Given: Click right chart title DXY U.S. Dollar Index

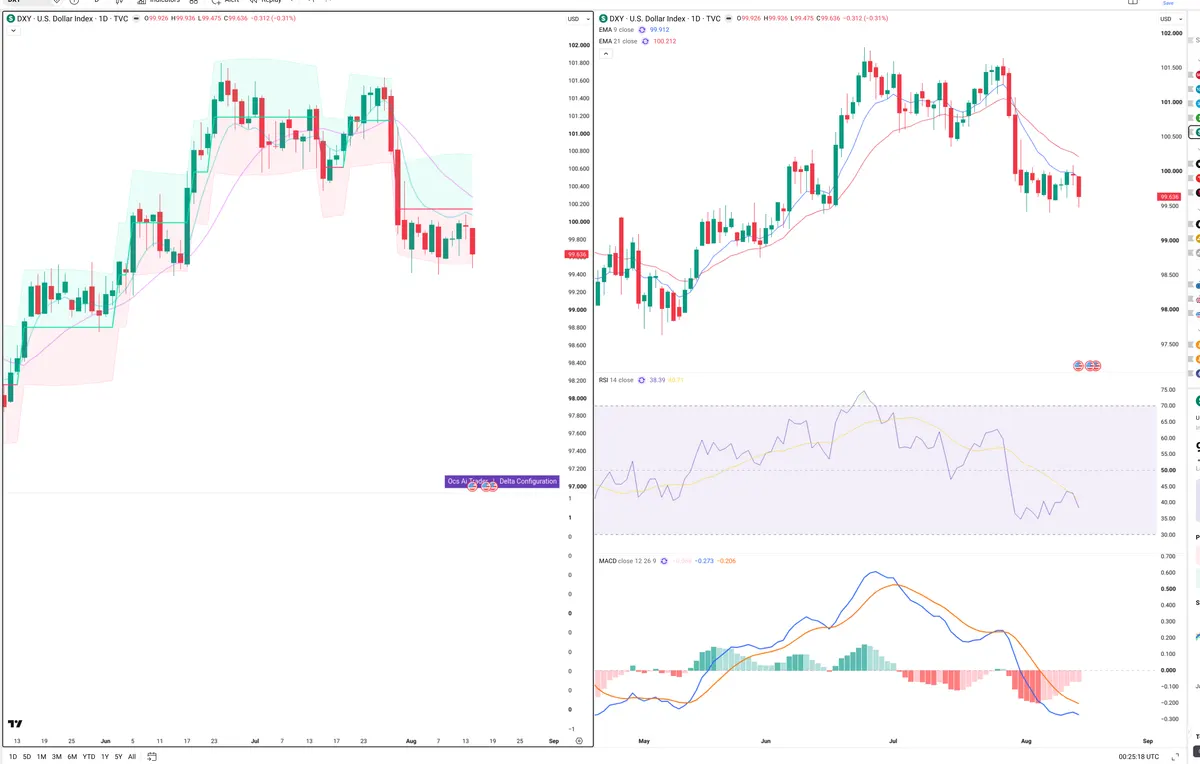Looking at the screenshot, I should (x=648, y=19).
